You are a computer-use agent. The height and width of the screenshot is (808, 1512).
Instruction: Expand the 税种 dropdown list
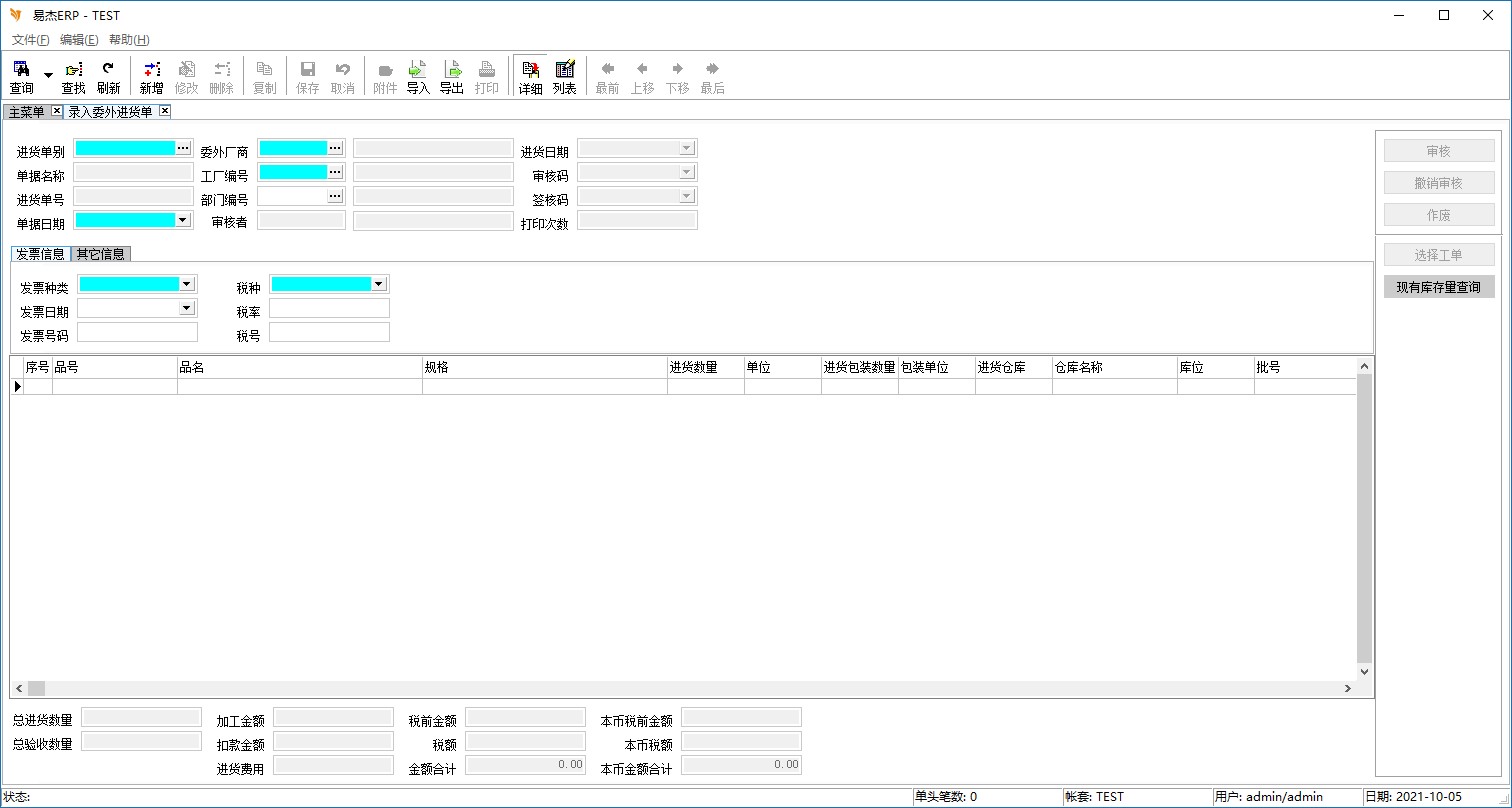[378, 284]
